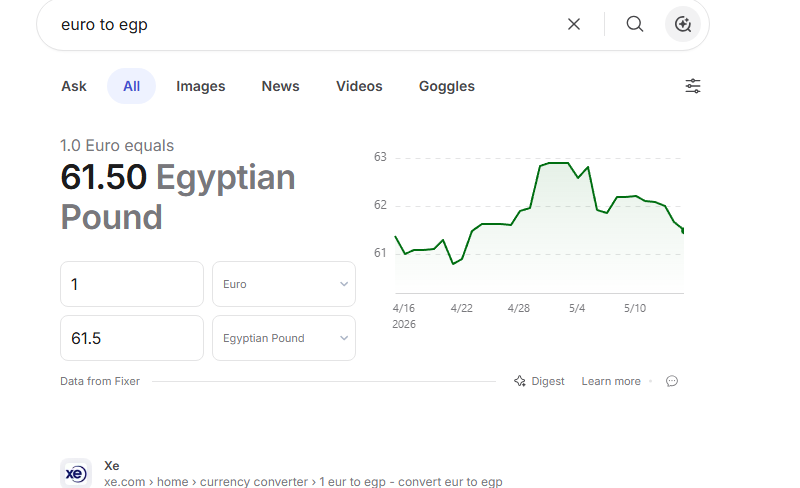Viewport: 800px width, 488px height.
Task: Click the magnifying glass search icon
Action: click(x=635, y=24)
